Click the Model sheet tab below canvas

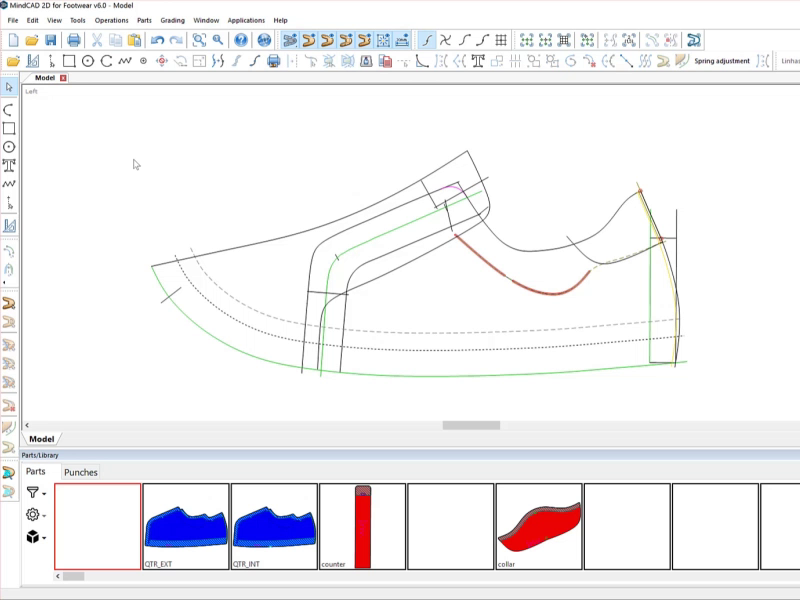point(41,439)
